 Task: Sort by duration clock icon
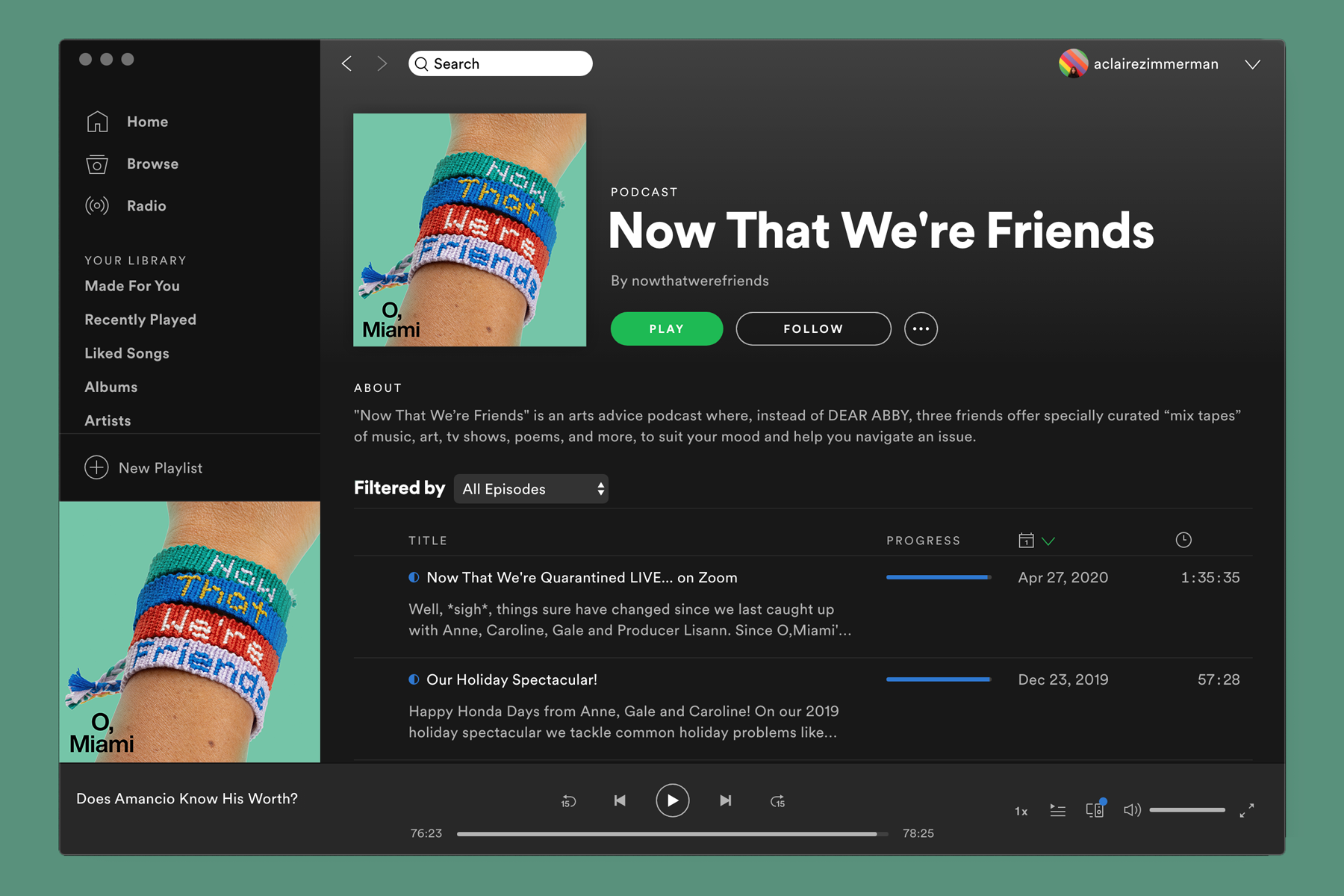click(1183, 540)
